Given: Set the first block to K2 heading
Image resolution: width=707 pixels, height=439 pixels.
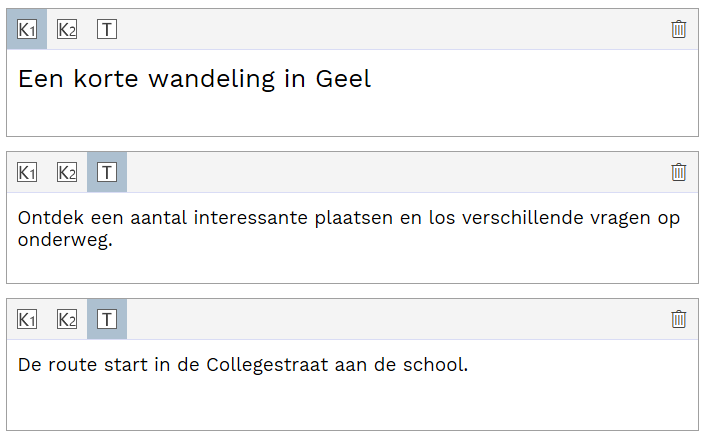Looking at the screenshot, I should coord(67,29).
